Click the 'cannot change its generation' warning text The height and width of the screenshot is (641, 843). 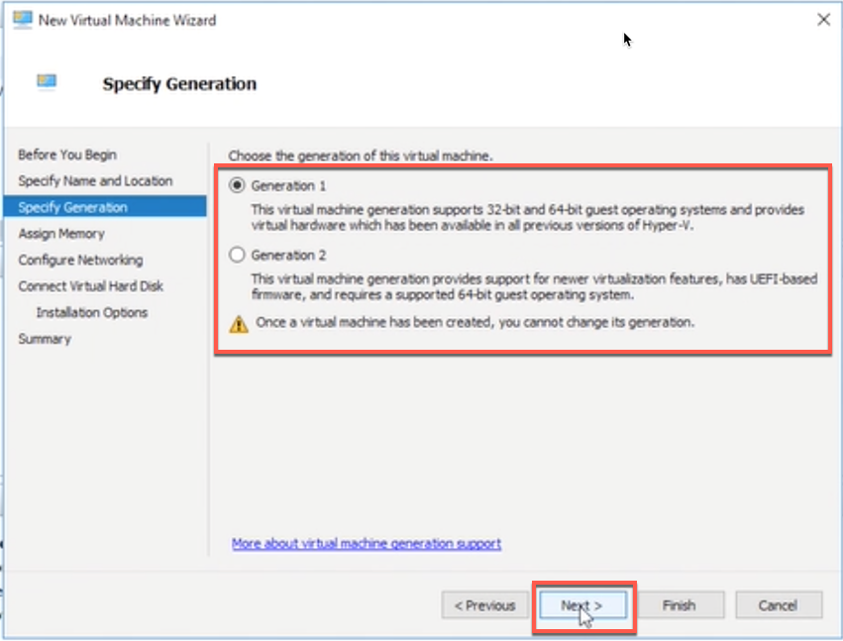[475, 322]
